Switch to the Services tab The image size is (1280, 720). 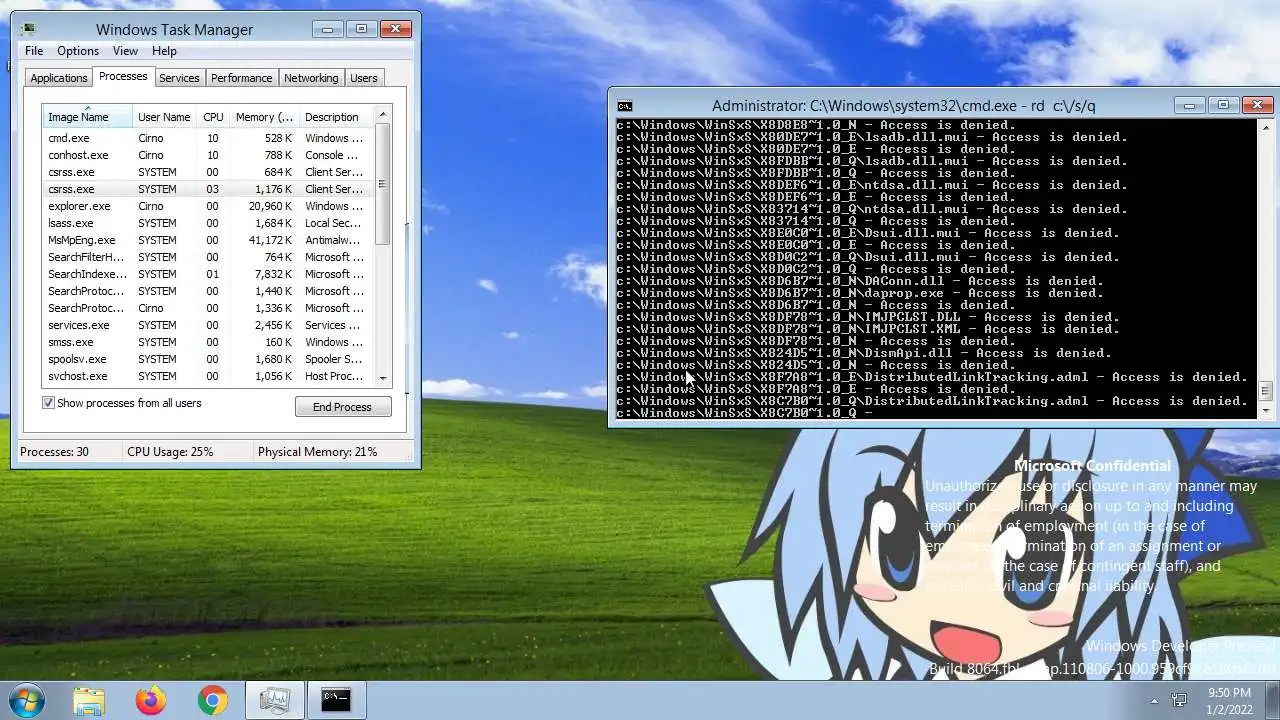tap(179, 78)
